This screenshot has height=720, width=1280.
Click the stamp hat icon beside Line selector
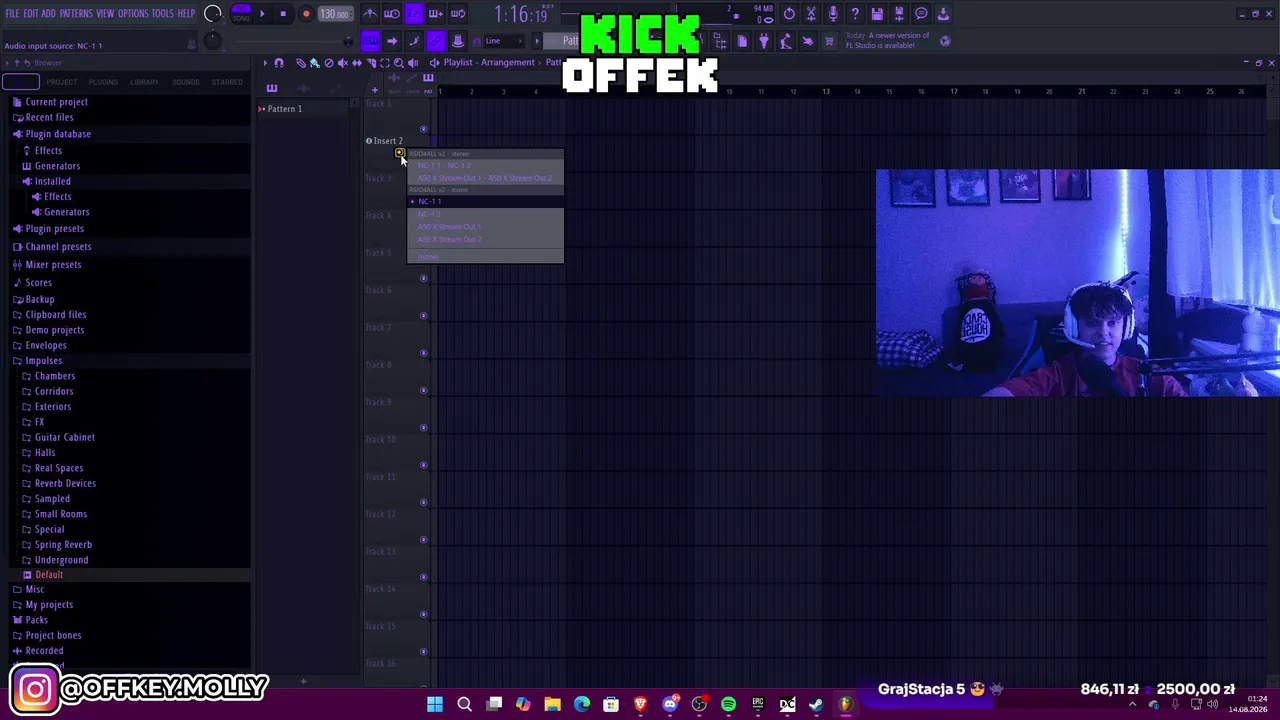pyautogui.click(x=458, y=41)
